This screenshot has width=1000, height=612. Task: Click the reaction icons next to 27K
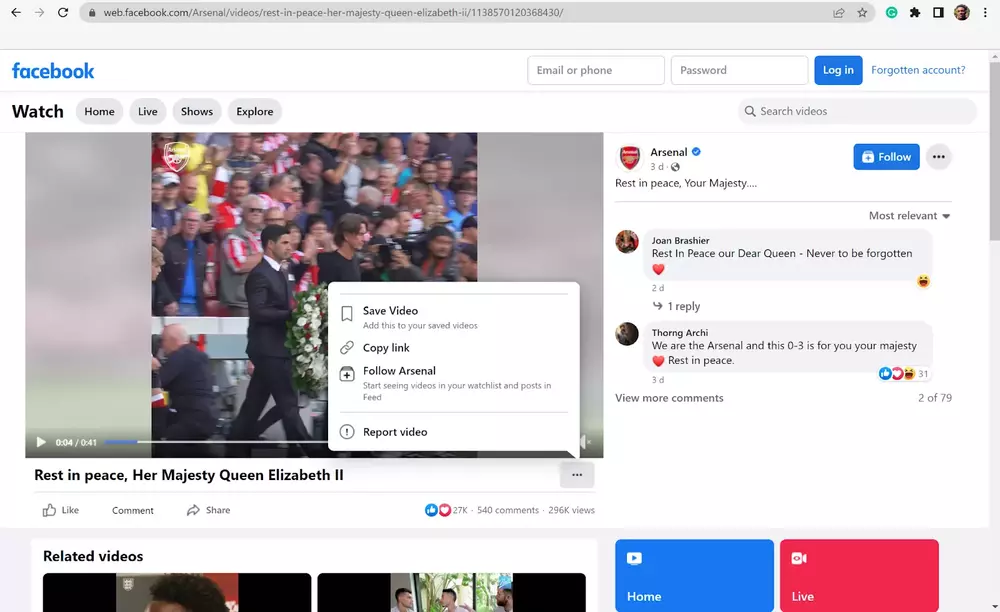tap(438, 510)
